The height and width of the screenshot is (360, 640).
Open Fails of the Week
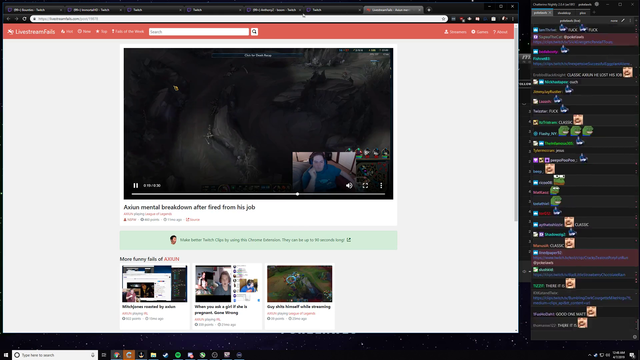128,31
